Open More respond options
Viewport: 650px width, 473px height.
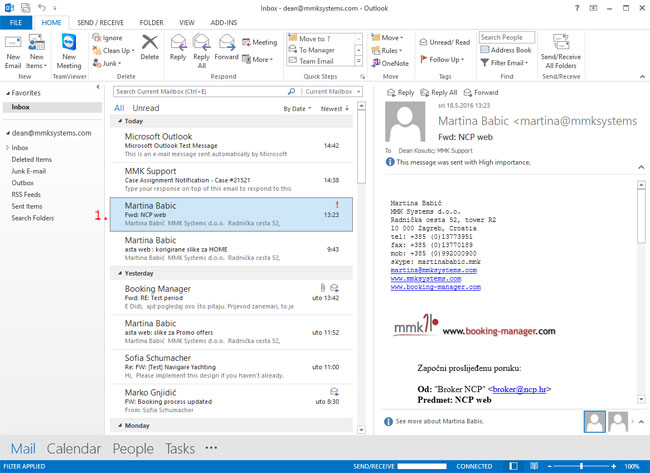[257, 59]
